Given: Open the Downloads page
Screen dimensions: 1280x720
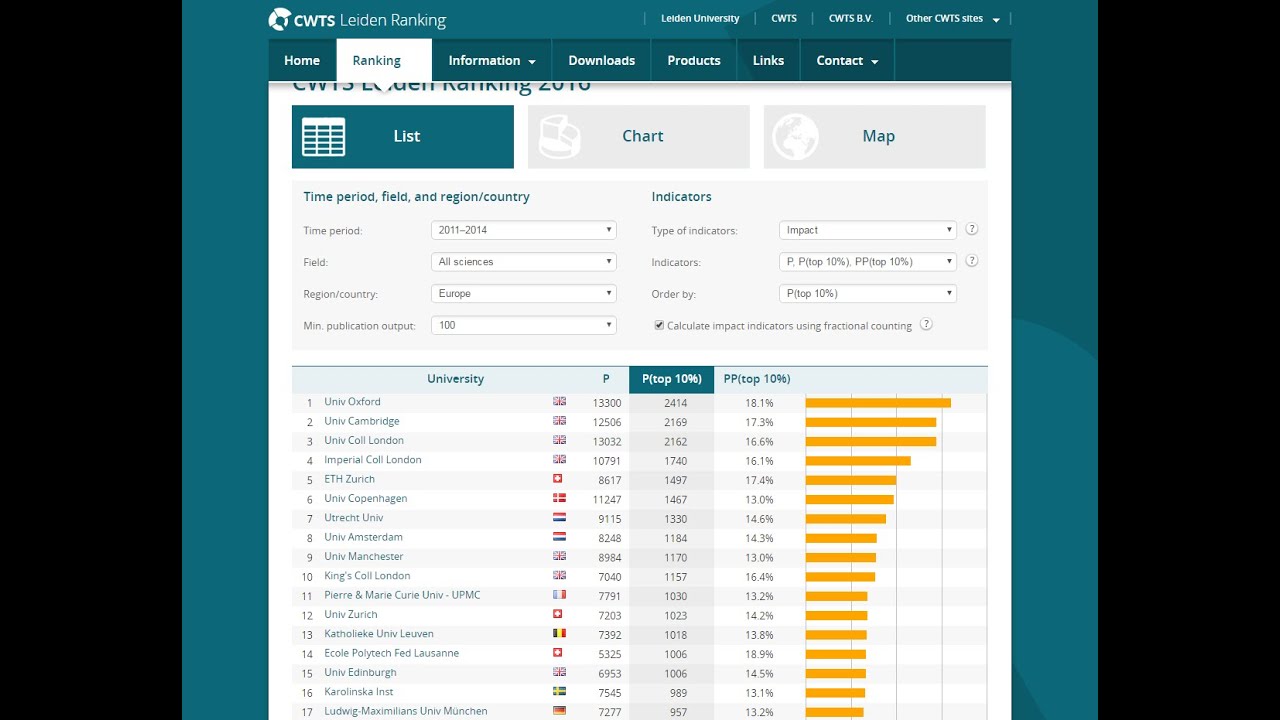Looking at the screenshot, I should pyautogui.click(x=602, y=60).
